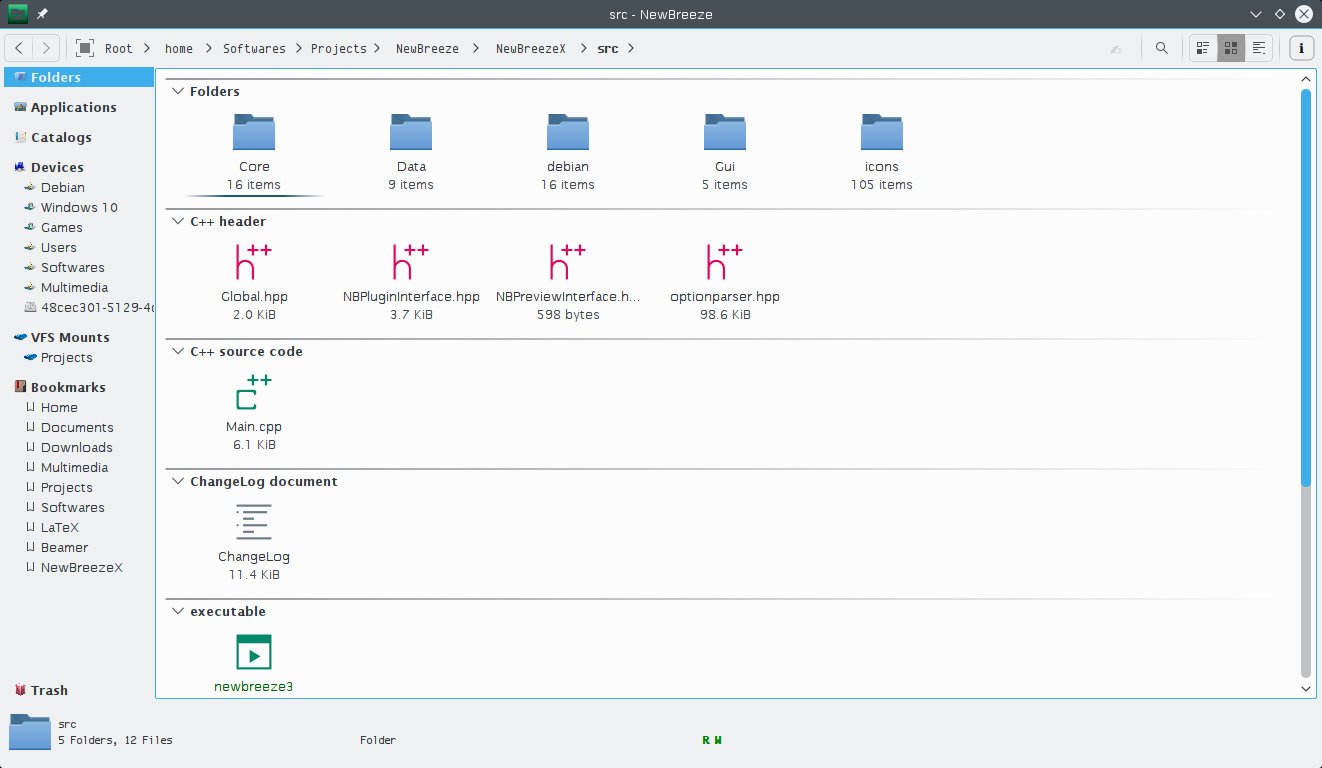The width and height of the screenshot is (1322, 768).
Task: Select the Main.cpp source file
Action: tap(254, 411)
